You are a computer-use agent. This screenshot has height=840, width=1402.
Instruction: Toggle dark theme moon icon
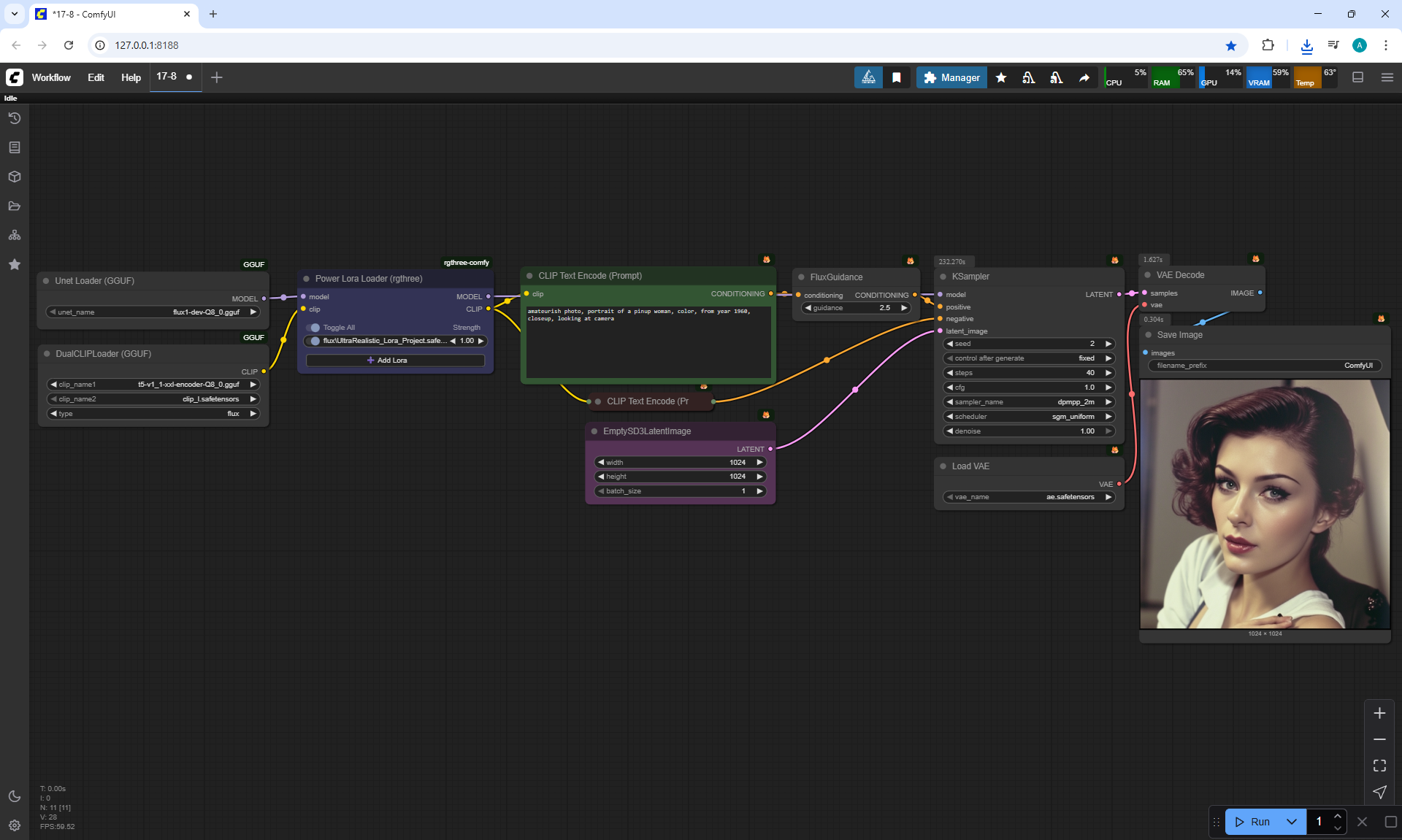pos(14,796)
